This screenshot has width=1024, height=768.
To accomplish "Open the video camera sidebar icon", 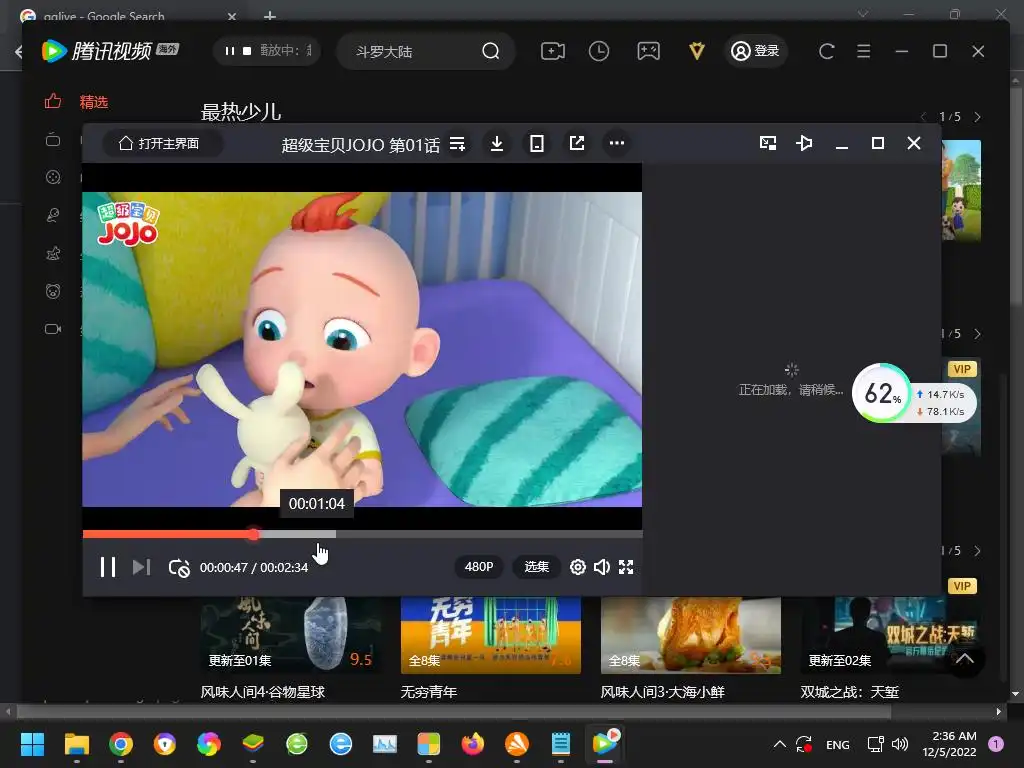I will coord(53,328).
